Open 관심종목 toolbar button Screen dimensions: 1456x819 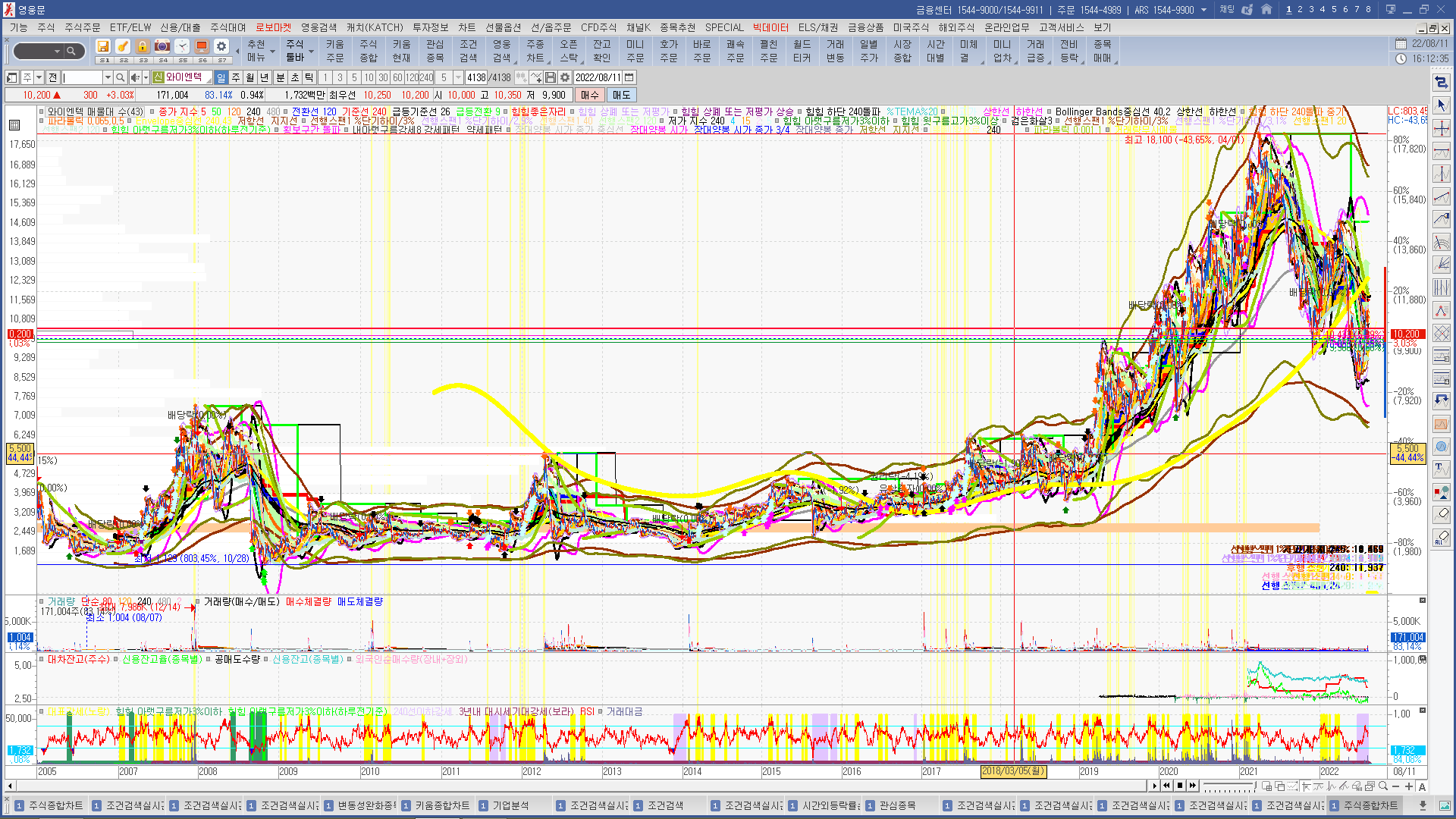coord(435,51)
